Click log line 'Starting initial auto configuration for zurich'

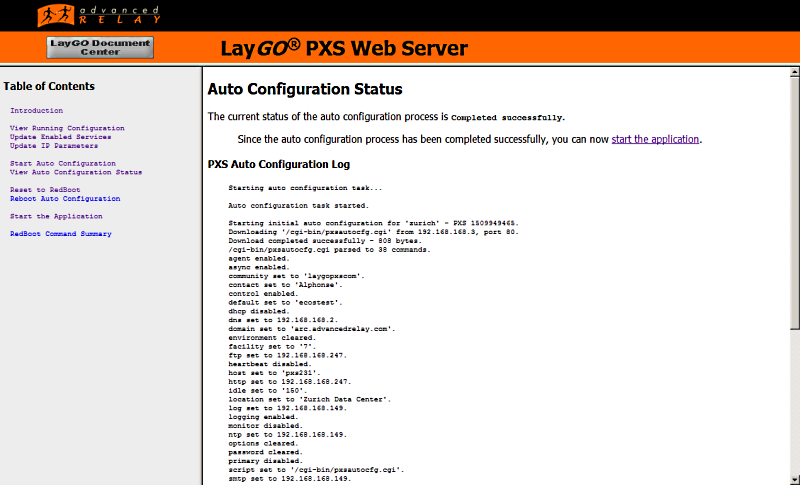point(373,223)
